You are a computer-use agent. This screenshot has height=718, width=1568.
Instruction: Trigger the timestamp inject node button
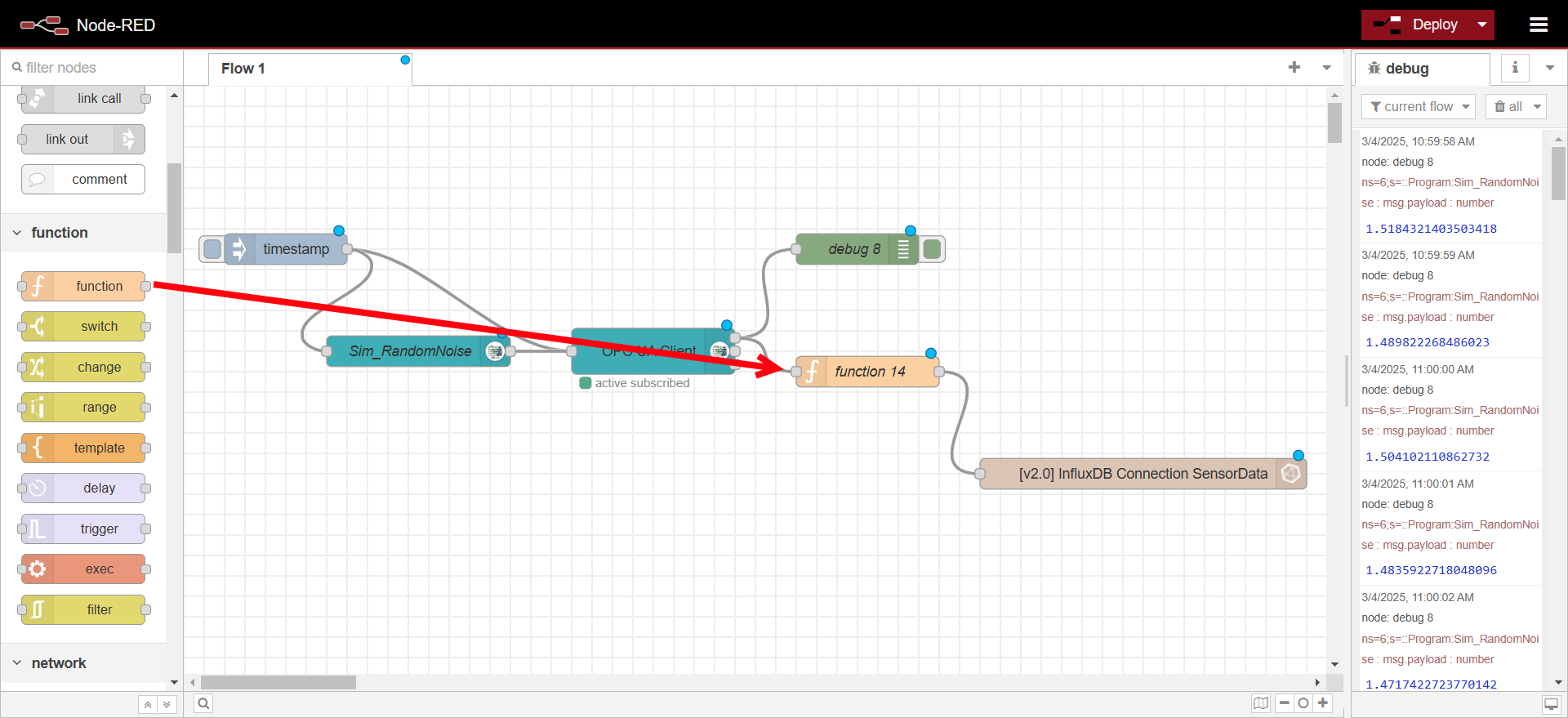212,249
